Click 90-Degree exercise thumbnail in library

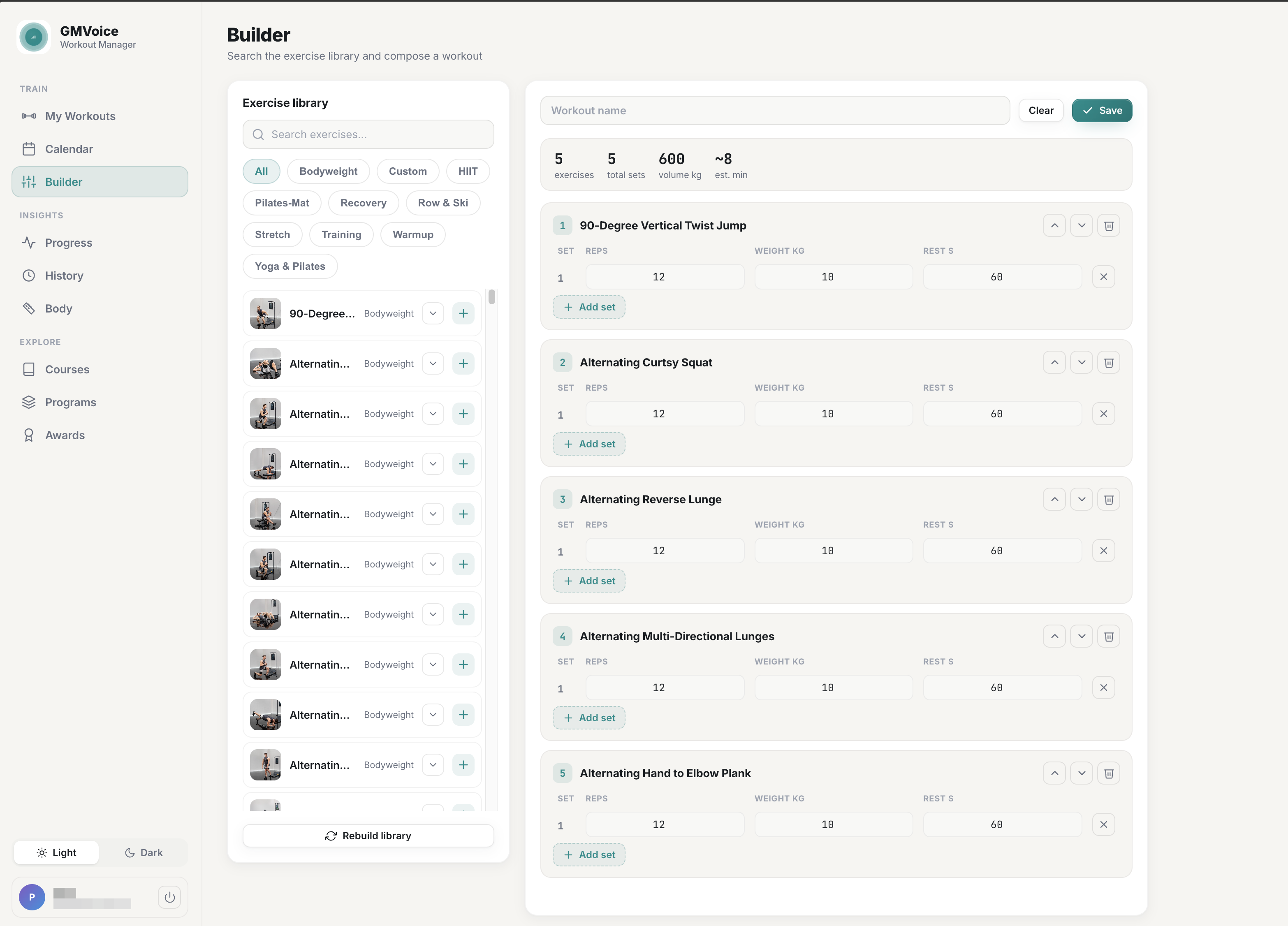click(265, 313)
